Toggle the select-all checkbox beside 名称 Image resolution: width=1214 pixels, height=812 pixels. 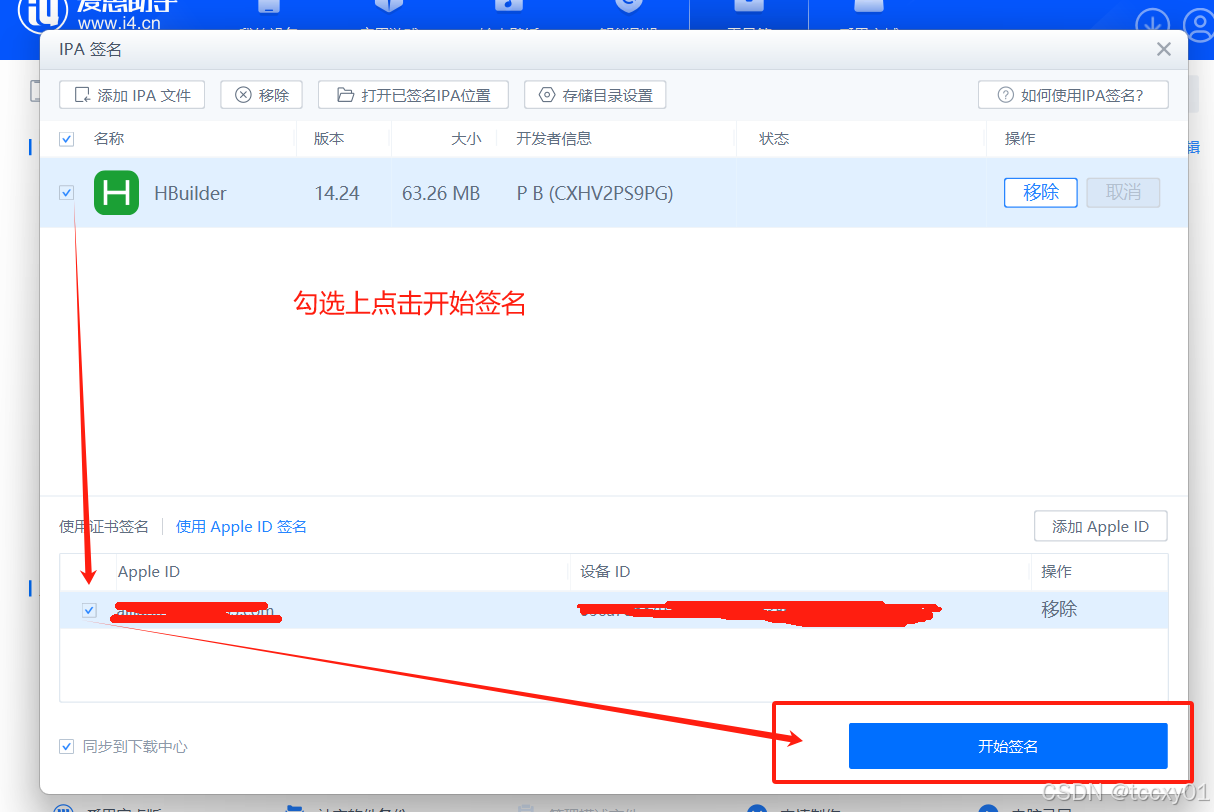[67, 139]
